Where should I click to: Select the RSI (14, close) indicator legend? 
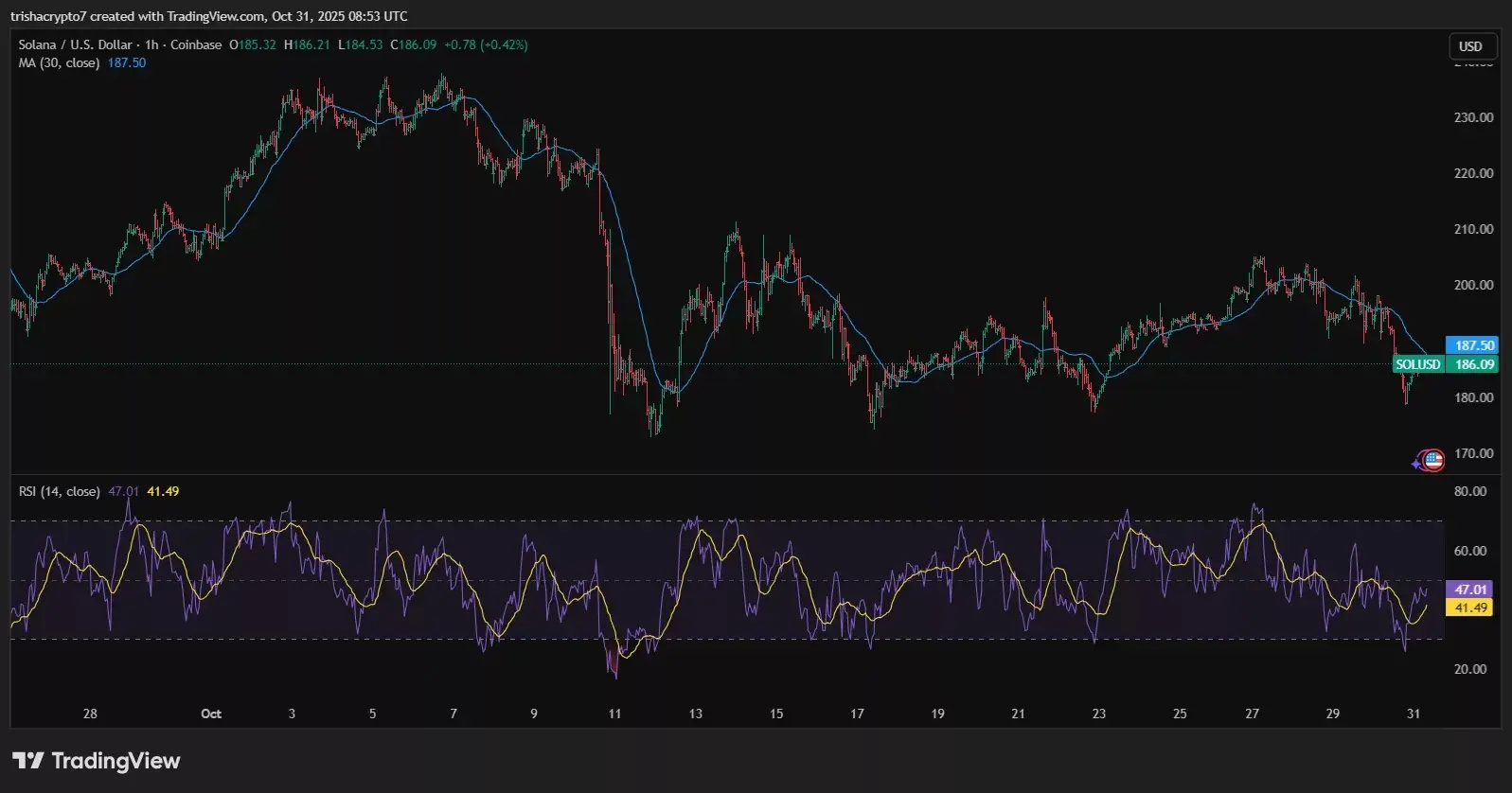(x=59, y=491)
